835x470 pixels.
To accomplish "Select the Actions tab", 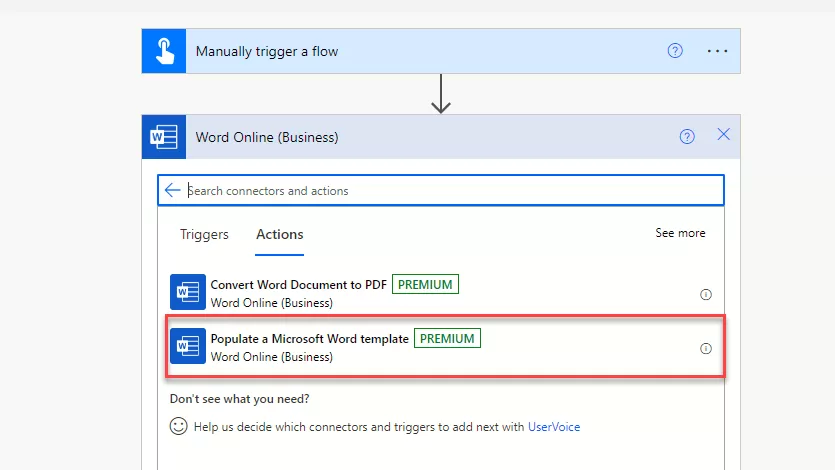I will coord(280,234).
